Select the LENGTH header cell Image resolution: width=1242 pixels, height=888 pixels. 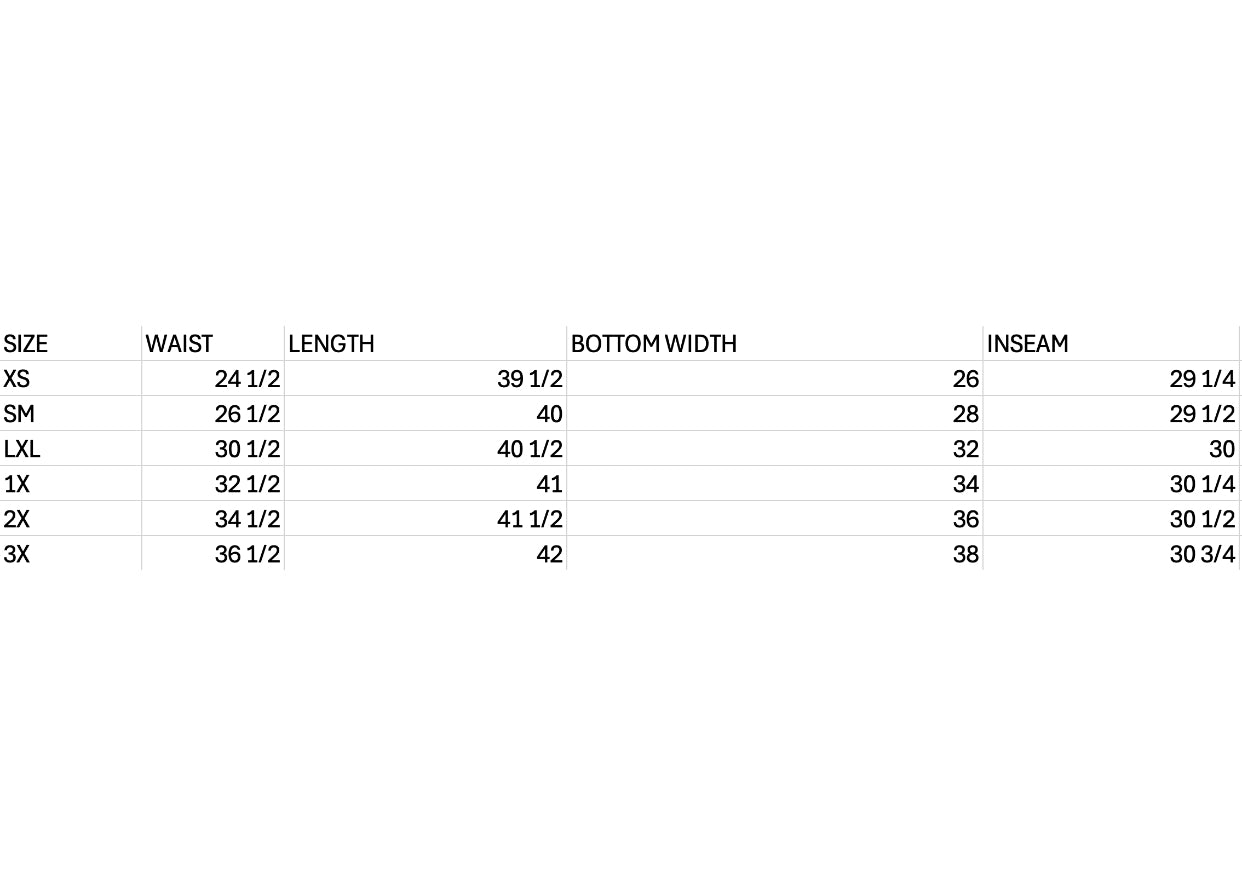point(425,343)
